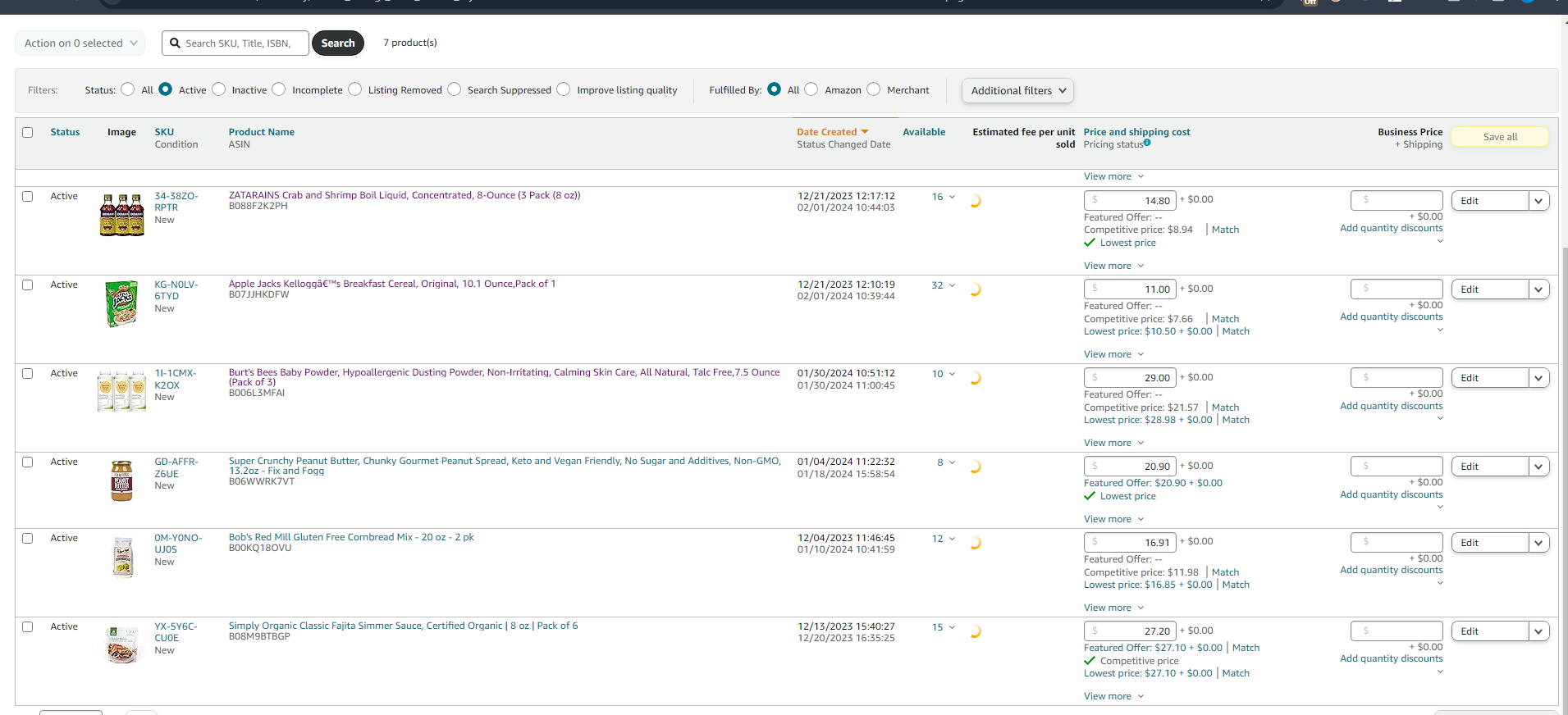Click the Business Price field for the Peanut Butter row

[x=1397, y=466]
